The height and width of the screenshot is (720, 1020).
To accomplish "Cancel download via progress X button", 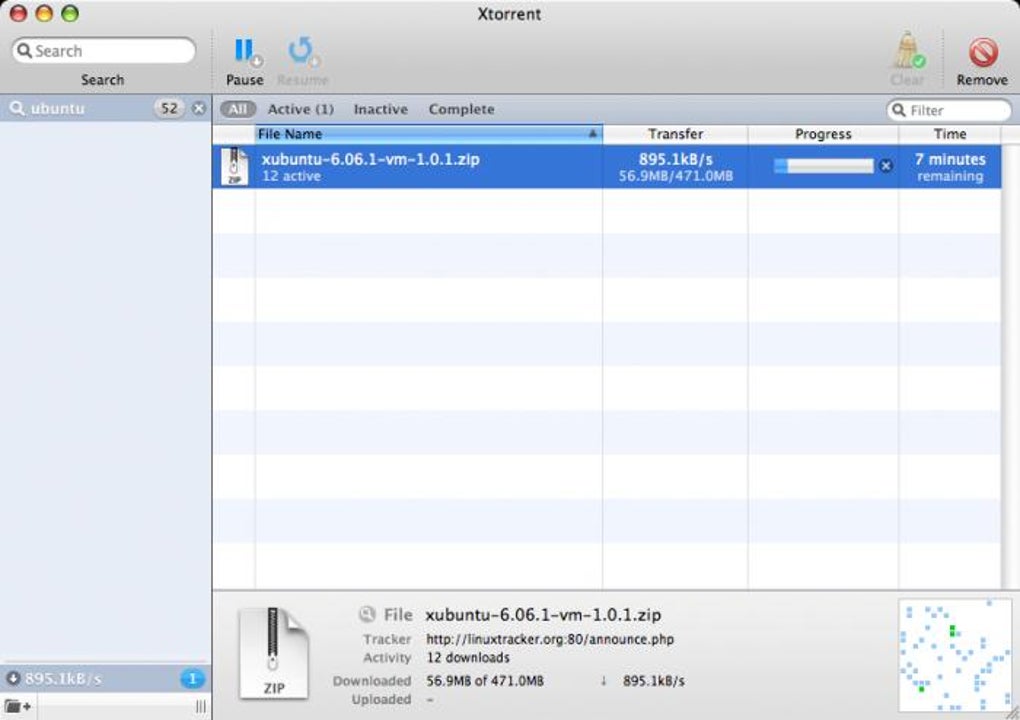I will [885, 166].
